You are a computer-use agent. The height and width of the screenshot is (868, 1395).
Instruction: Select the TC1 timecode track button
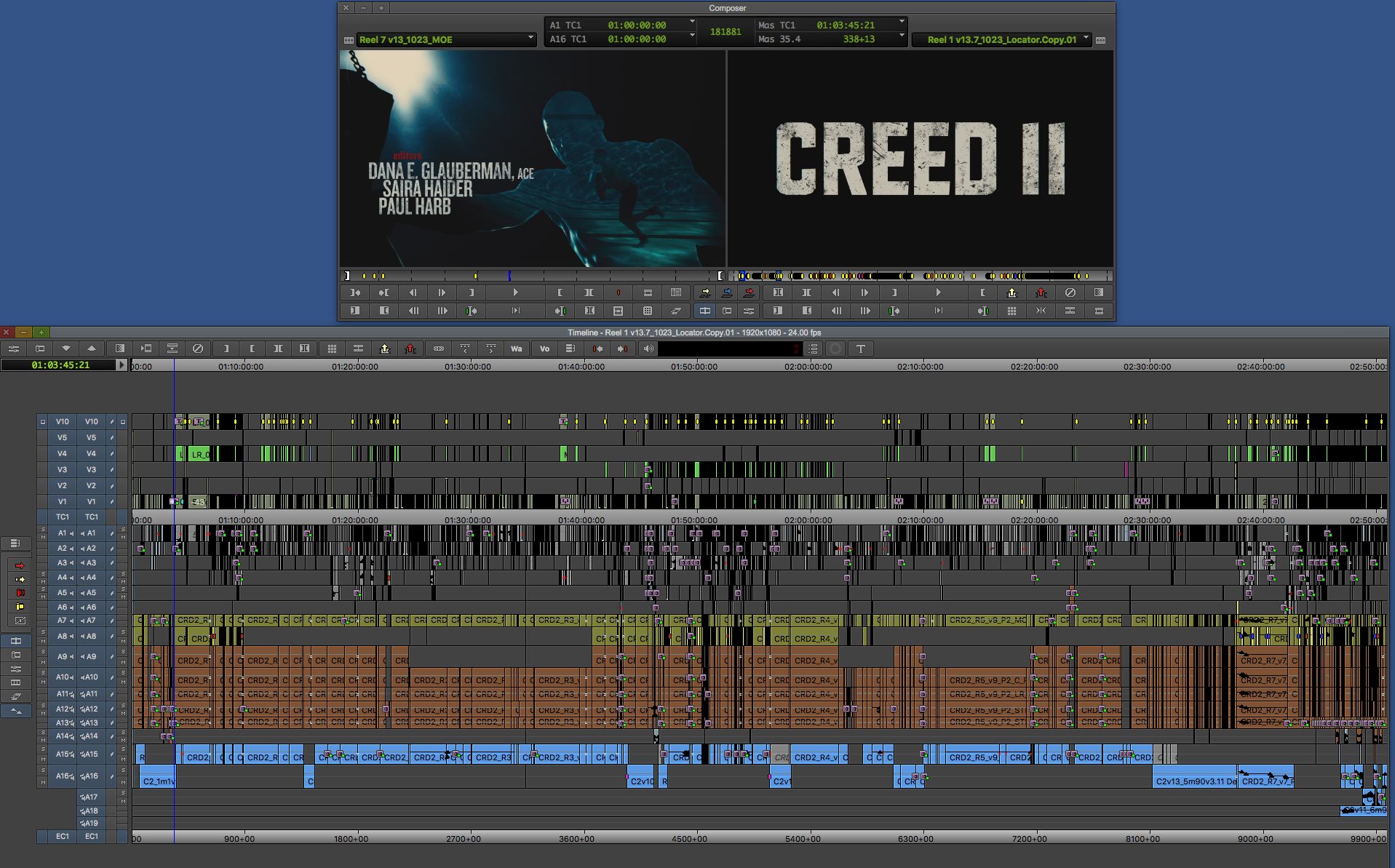91,517
